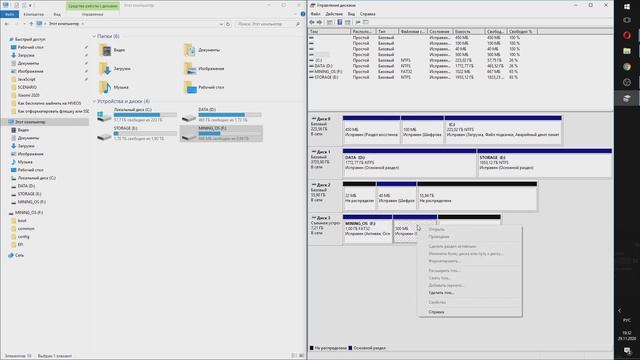Select MINING_OS (F:) partition block on Disk 3
640x360 pixels.
(367, 229)
